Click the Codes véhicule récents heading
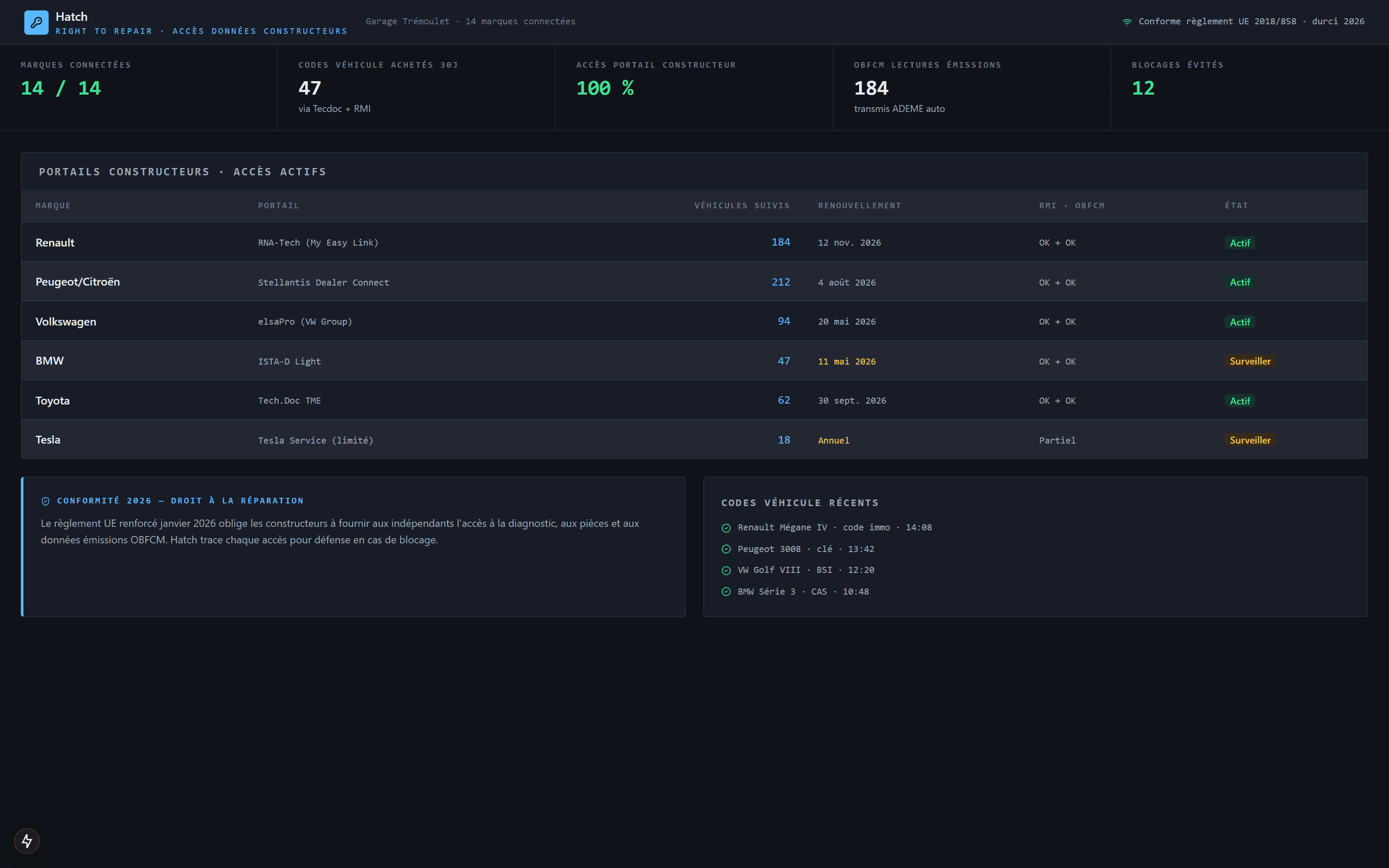This screenshot has width=1389, height=868. click(x=800, y=503)
